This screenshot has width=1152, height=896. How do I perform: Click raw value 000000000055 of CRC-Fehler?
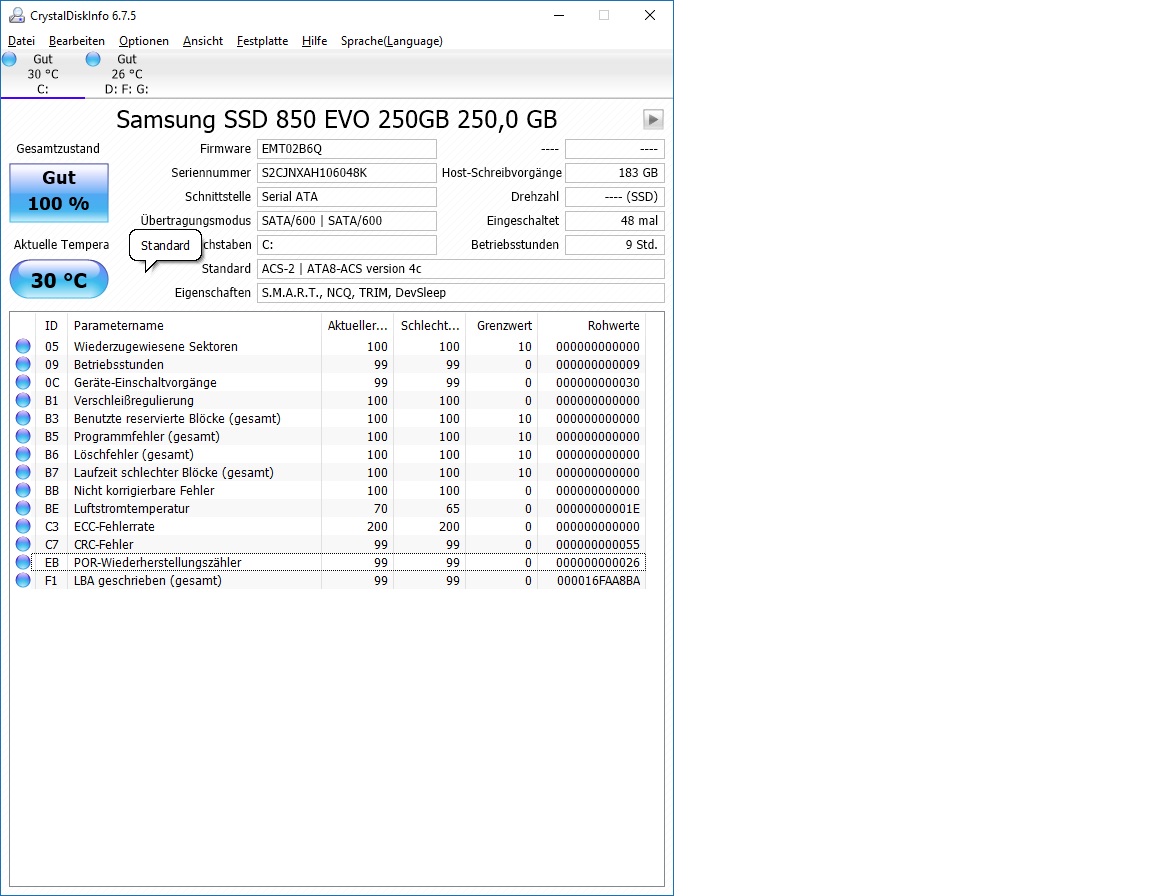pyautogui.click(x=598, y=545)
